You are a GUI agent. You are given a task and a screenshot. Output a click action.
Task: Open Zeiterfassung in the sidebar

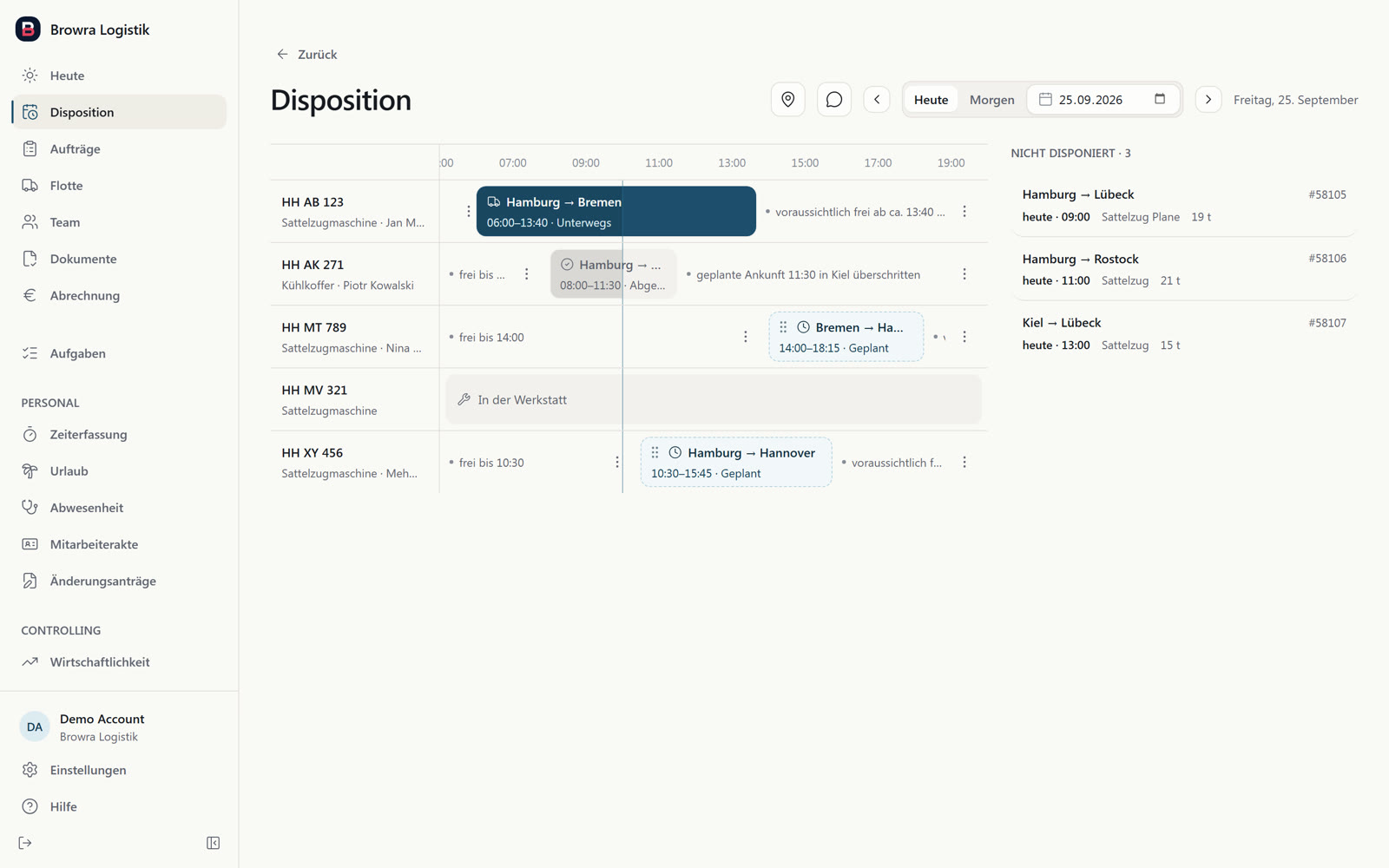(x=119, y=434)
